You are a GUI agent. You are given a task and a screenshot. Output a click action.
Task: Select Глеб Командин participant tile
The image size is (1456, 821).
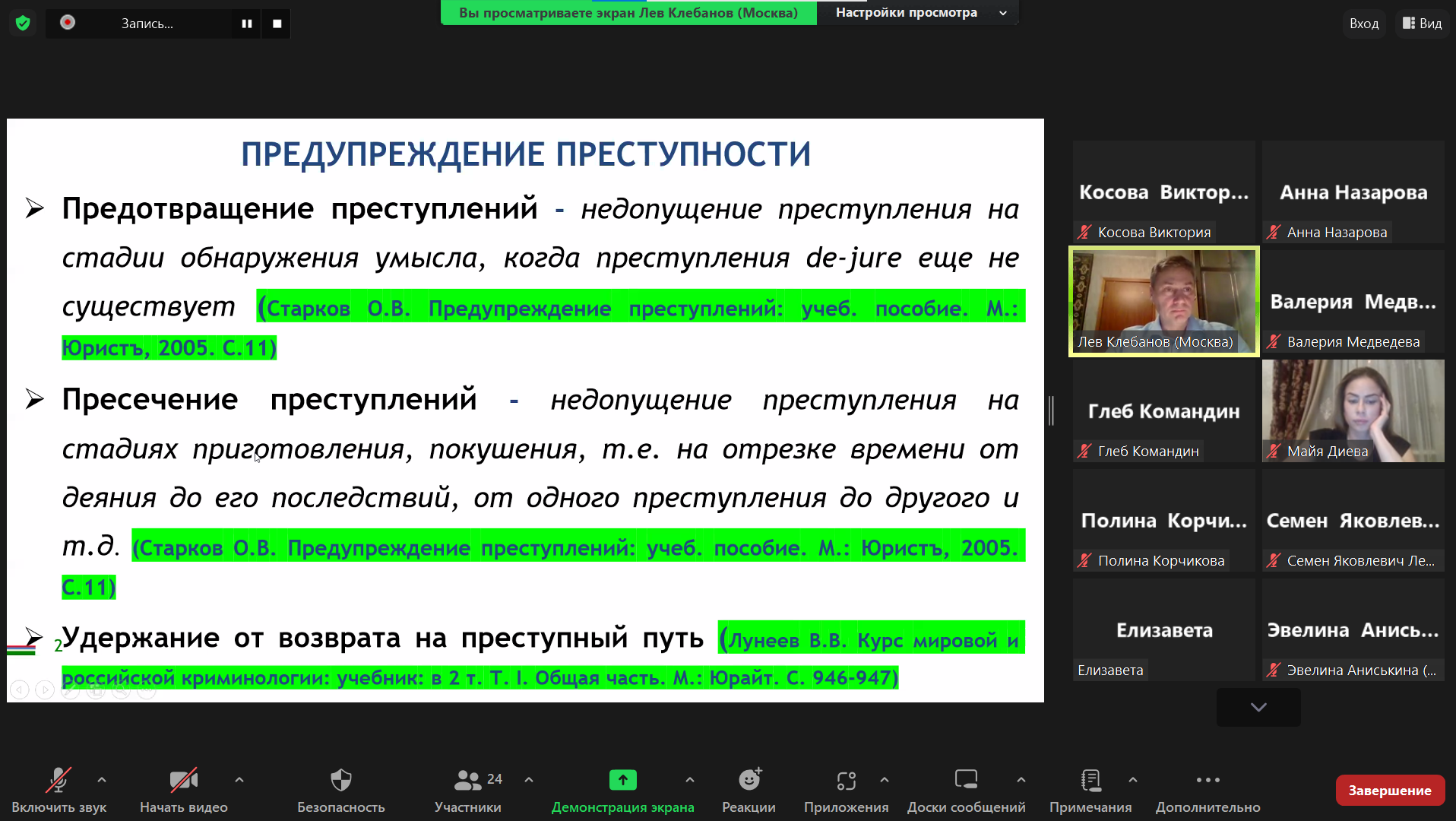[1164, 411]
